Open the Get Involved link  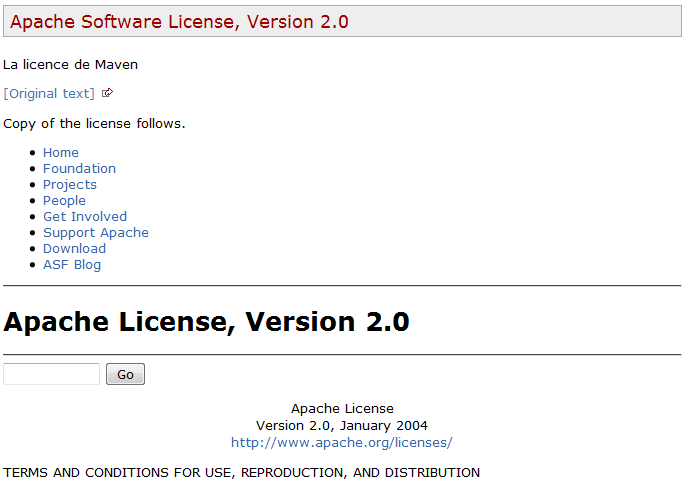tap(85, 217)
